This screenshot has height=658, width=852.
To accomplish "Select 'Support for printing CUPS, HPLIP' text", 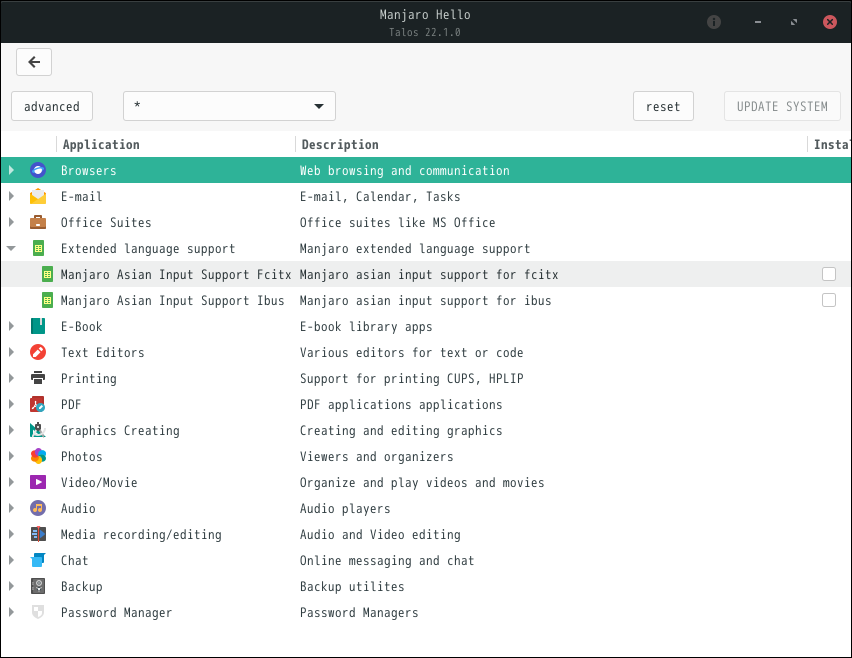I will click(411, 379).
